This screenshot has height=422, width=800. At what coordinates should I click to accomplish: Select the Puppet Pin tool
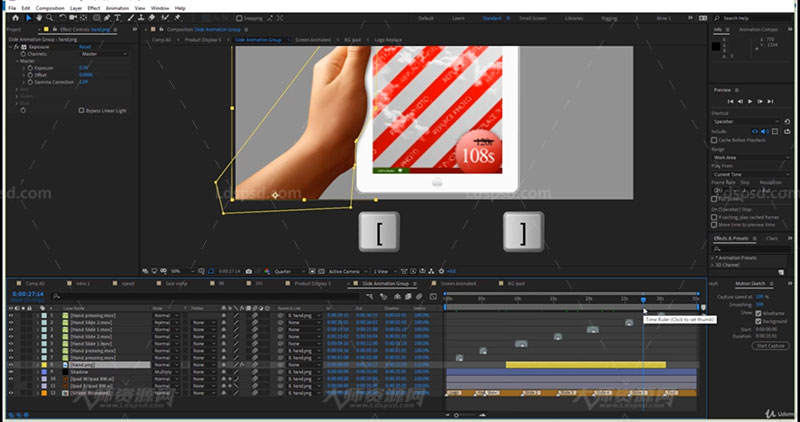178,18
